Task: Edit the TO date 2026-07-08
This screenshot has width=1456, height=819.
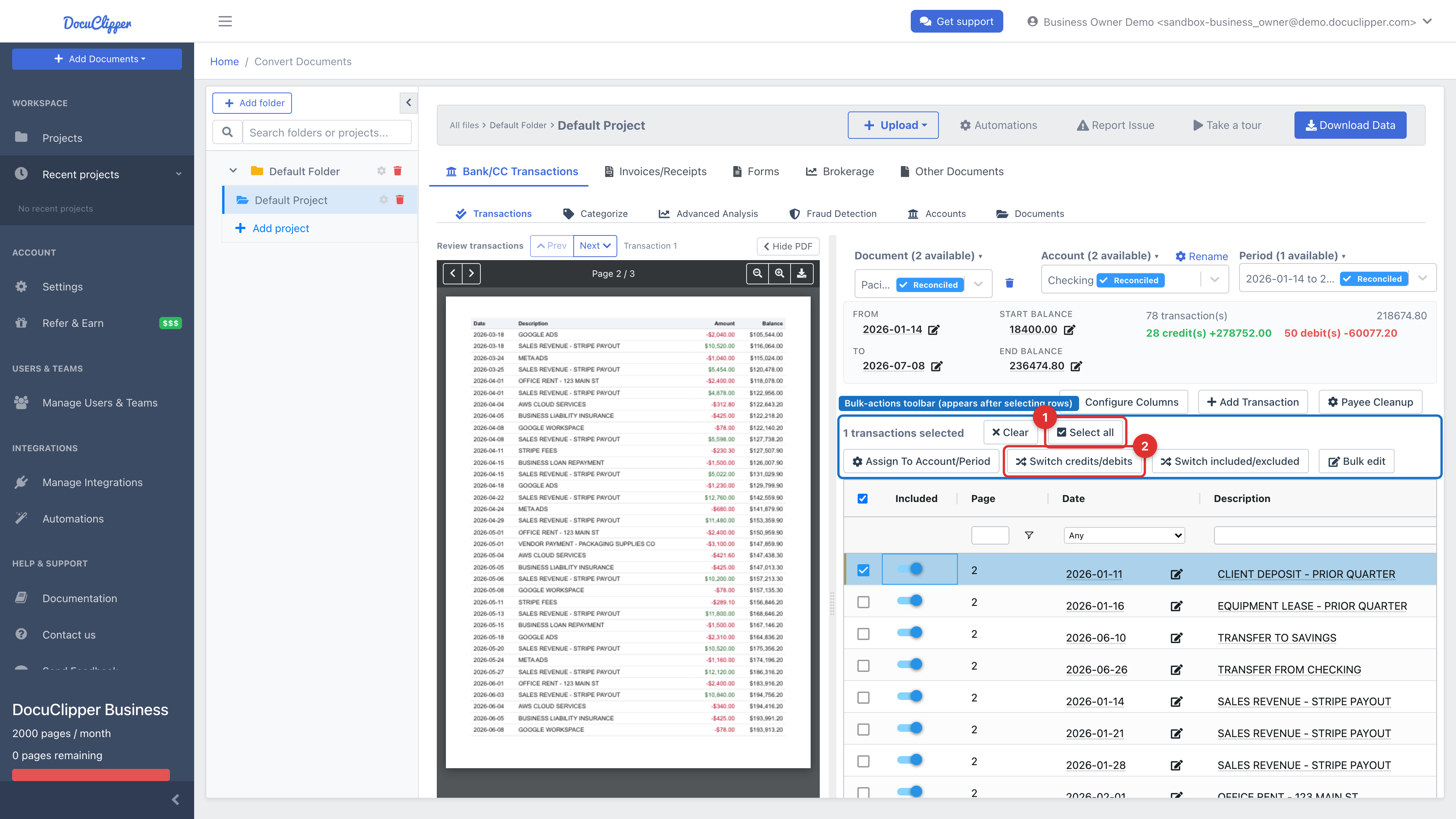Action: 937,366
